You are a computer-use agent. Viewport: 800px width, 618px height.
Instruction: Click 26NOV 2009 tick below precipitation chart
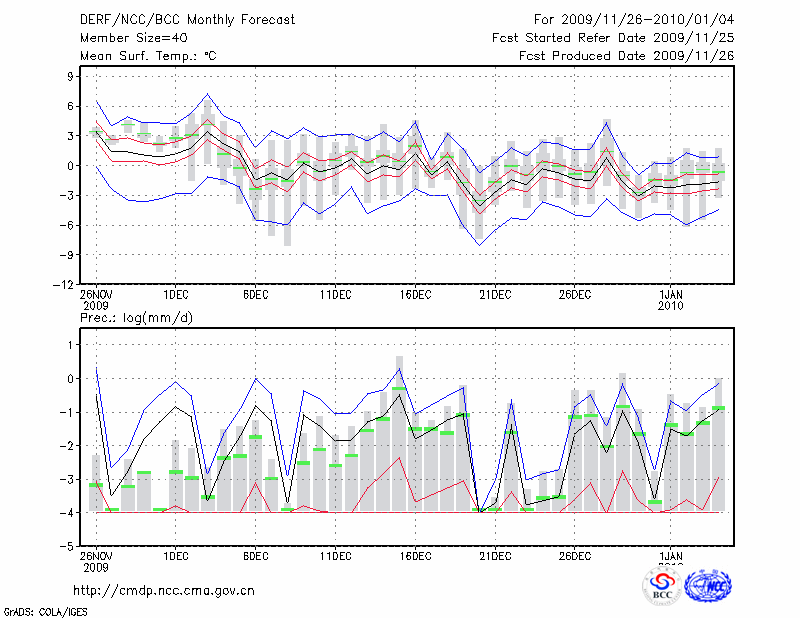96,561
